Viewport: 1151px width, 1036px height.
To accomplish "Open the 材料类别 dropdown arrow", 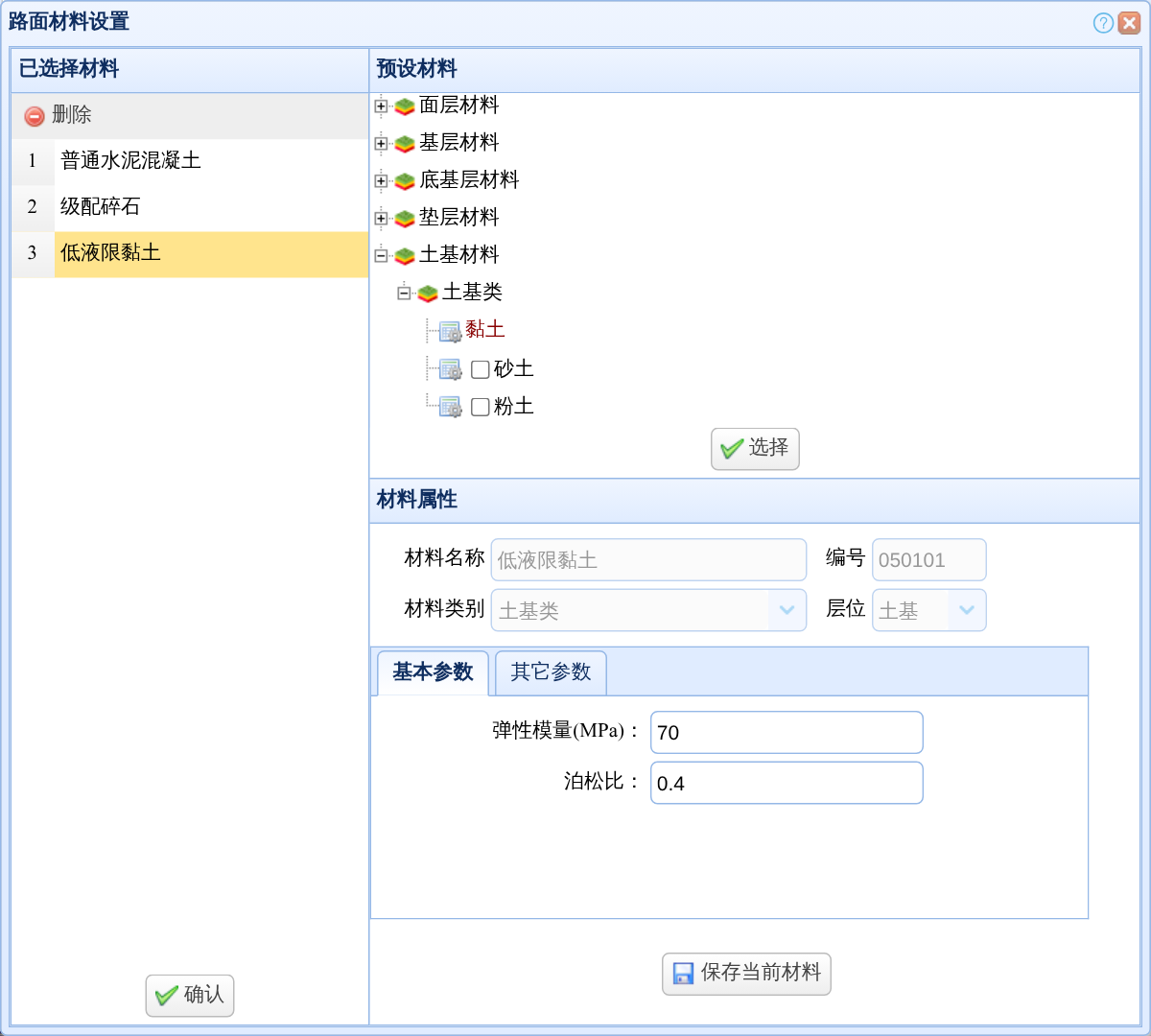I will [x=787, y=610].
